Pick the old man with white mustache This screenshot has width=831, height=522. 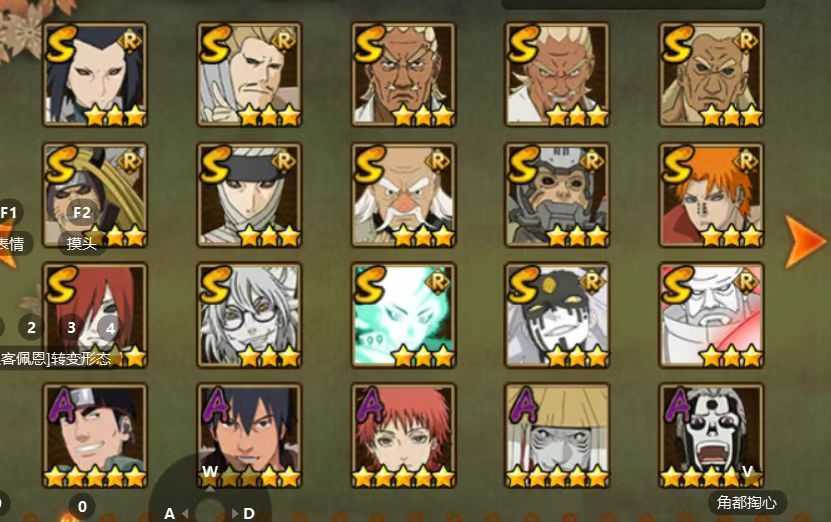tap(403, 195)
